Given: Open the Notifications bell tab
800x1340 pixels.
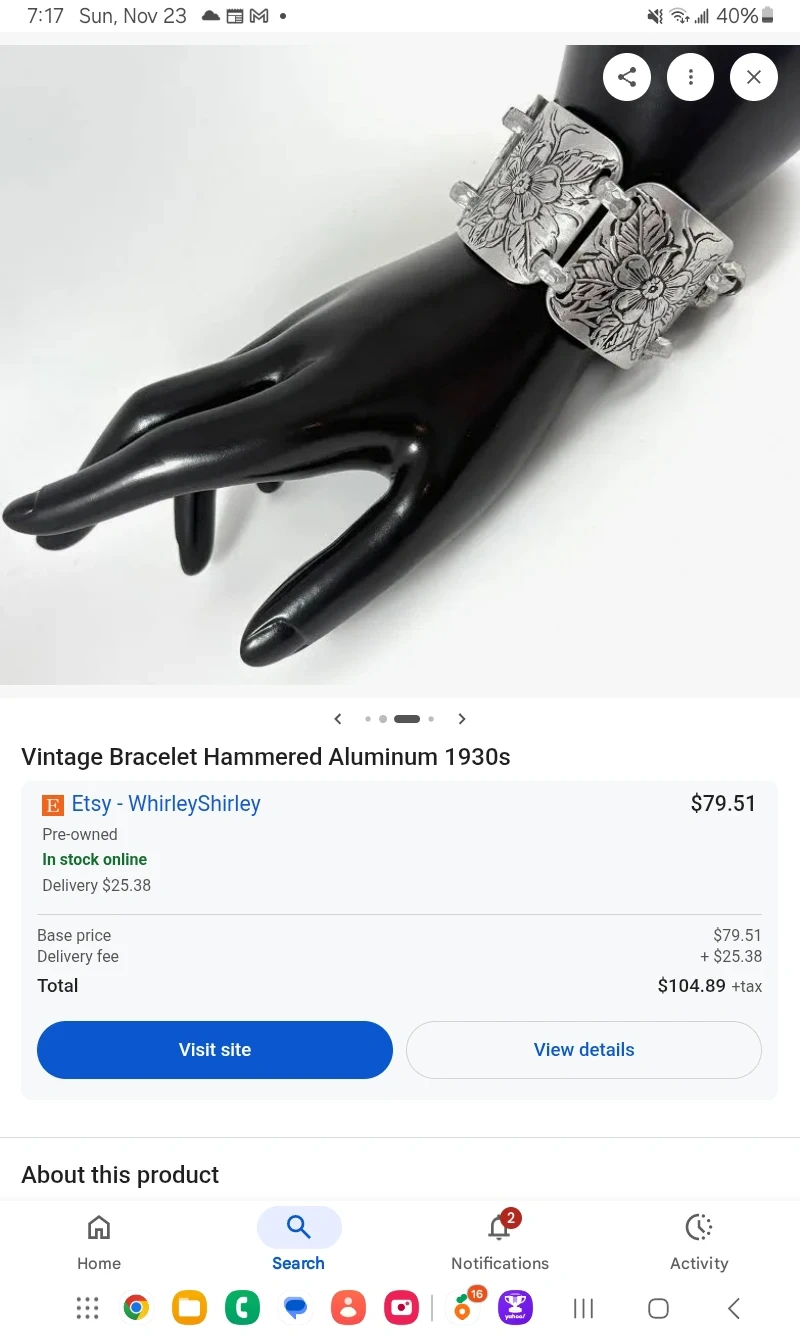Looking at the screenshot, I should point(500,1241).
